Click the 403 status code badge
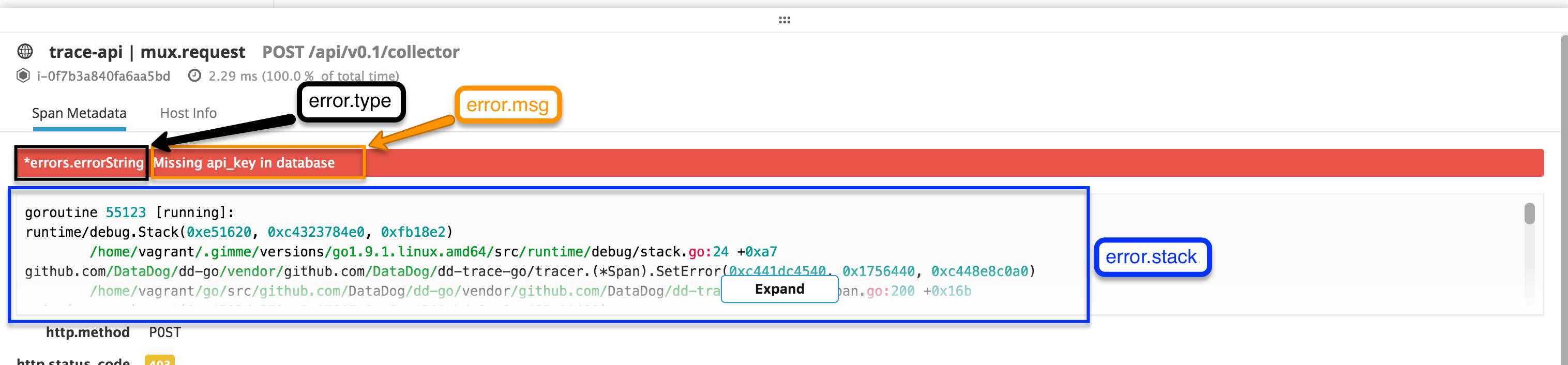 click(159, 361)
